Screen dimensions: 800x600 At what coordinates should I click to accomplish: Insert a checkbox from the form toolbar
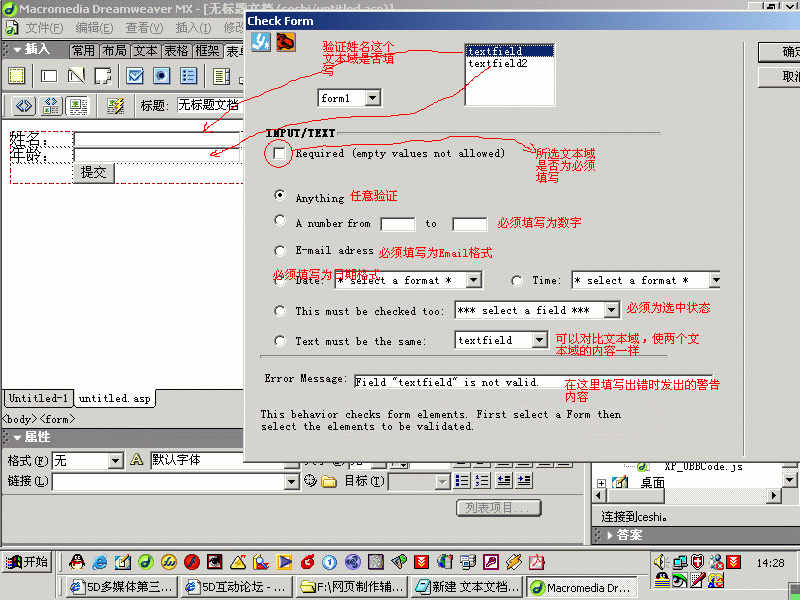(134, 76)
